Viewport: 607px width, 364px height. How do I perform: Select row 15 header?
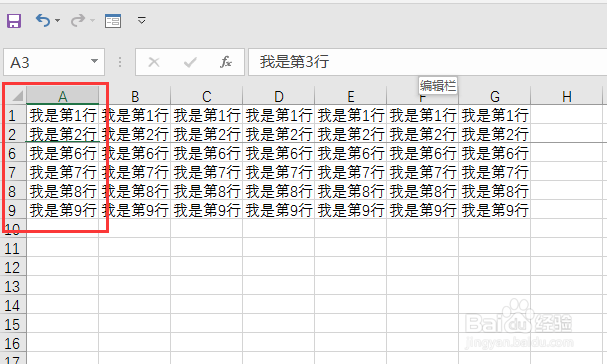tap(13, 324)
